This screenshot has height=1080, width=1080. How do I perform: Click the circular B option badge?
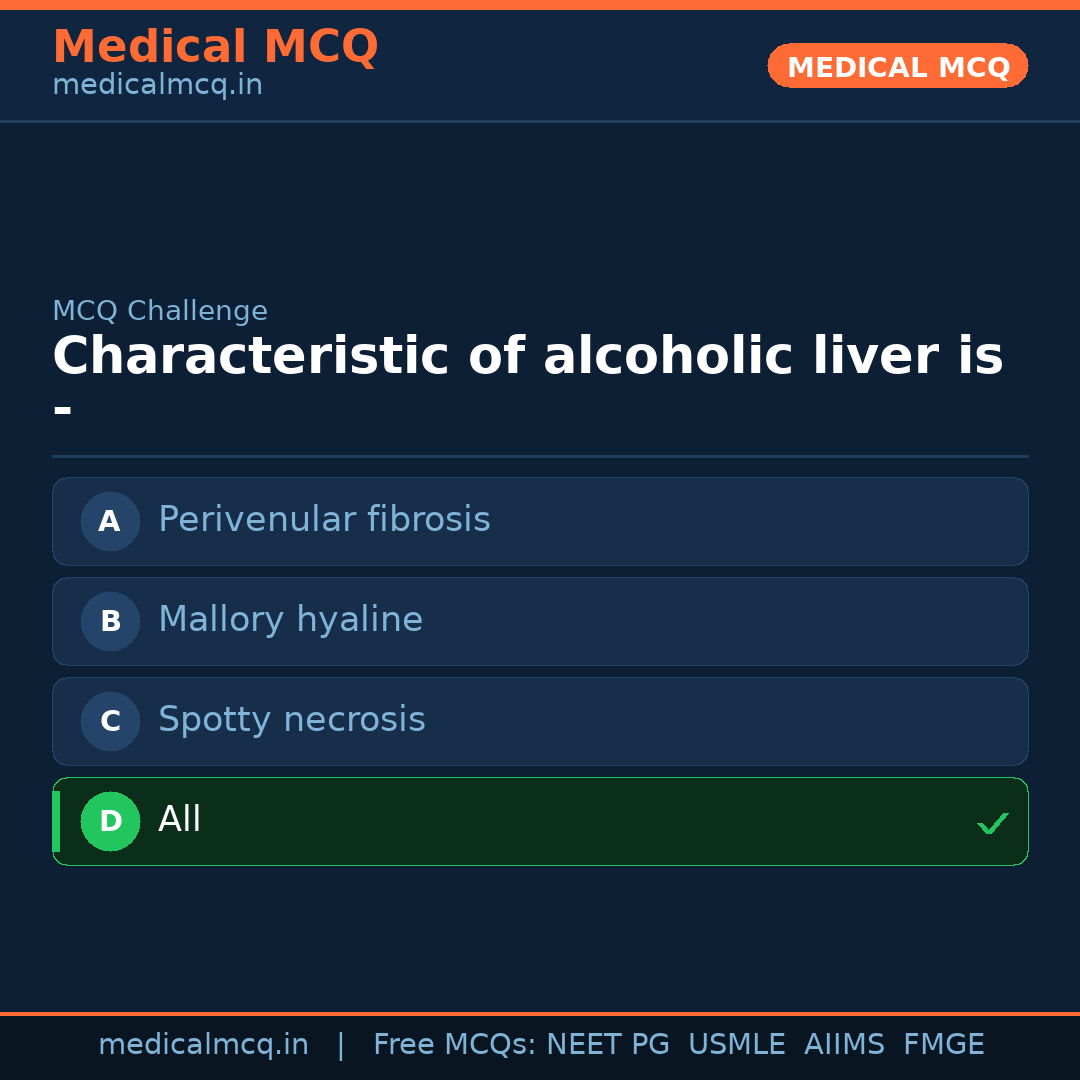click(x=110, y=621)
